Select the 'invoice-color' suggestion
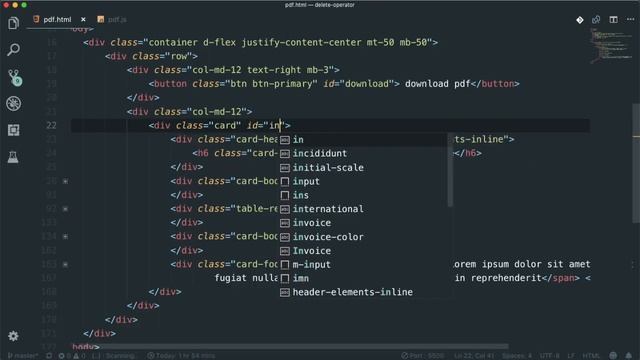This screenshot has width=640, height=360. click(363, 237)
